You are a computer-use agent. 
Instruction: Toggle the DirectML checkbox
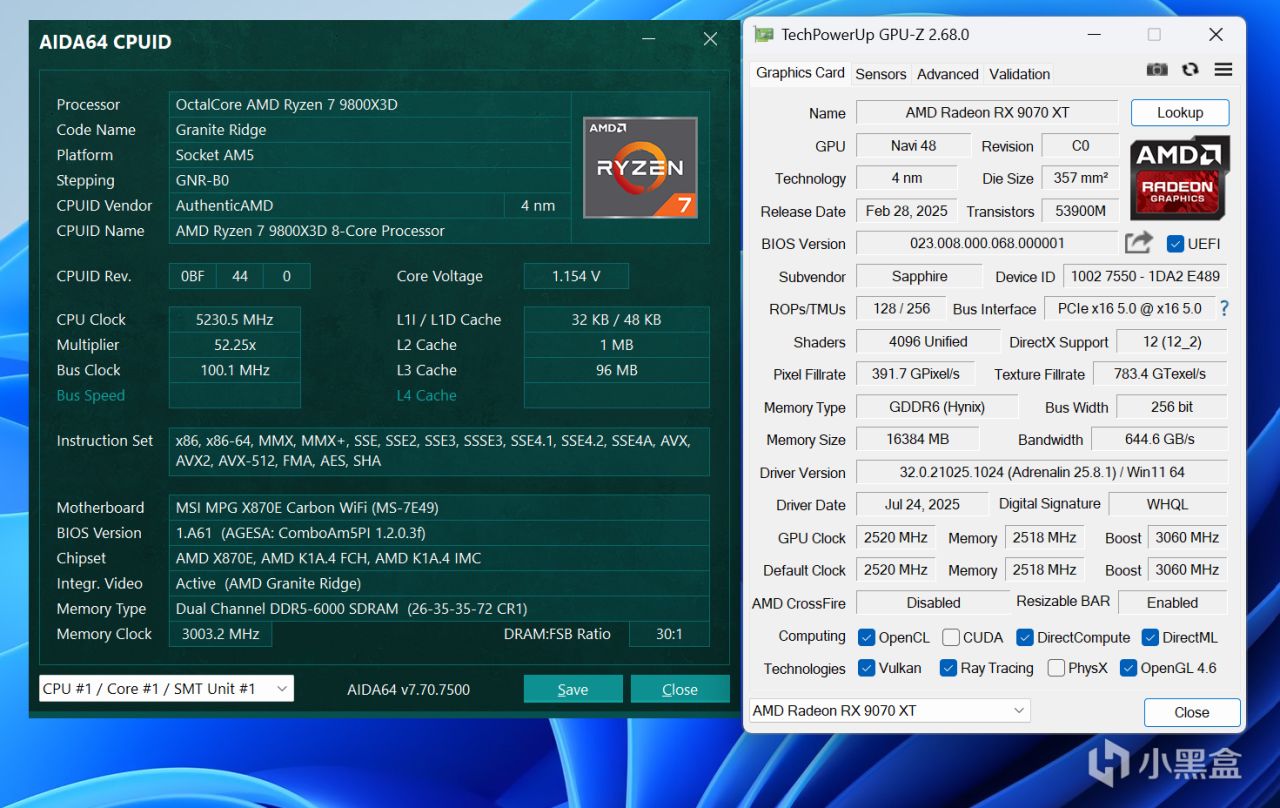tap(1150, 637)
